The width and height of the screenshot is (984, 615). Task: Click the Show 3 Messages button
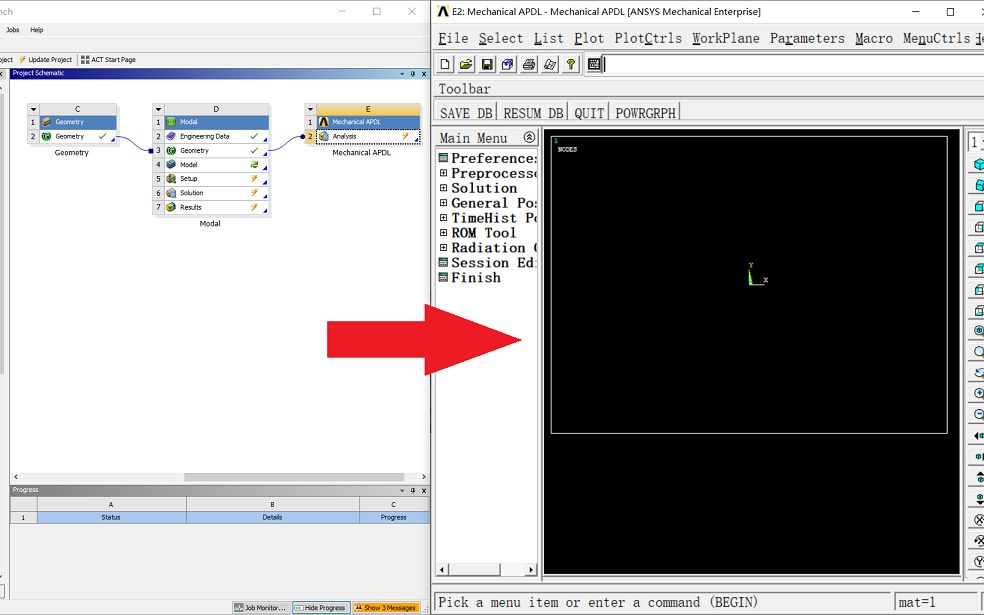click(x=385, y=607)
